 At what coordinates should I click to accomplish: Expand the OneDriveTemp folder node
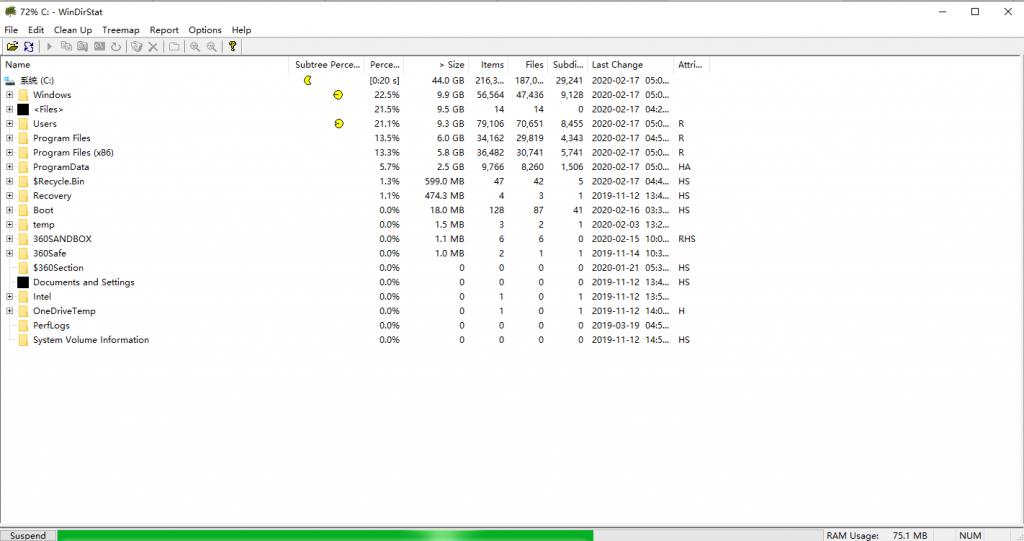click(10, 311)
